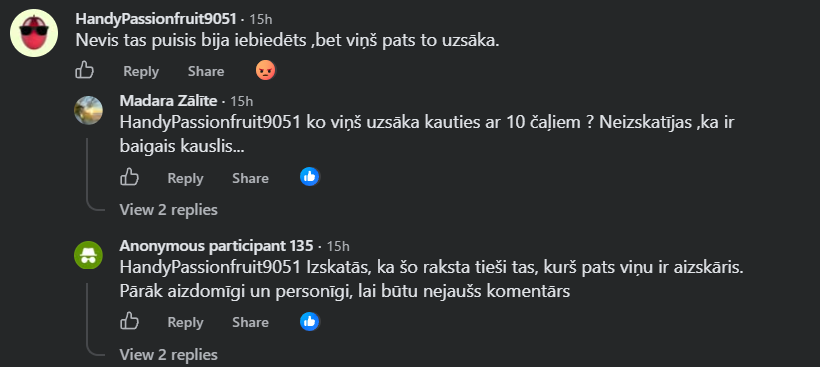The height and width of the screenshot is (367, 820).
Task: Open HandyPassionfruit9051's profile avatar
Action: click(x=34, y=33)
